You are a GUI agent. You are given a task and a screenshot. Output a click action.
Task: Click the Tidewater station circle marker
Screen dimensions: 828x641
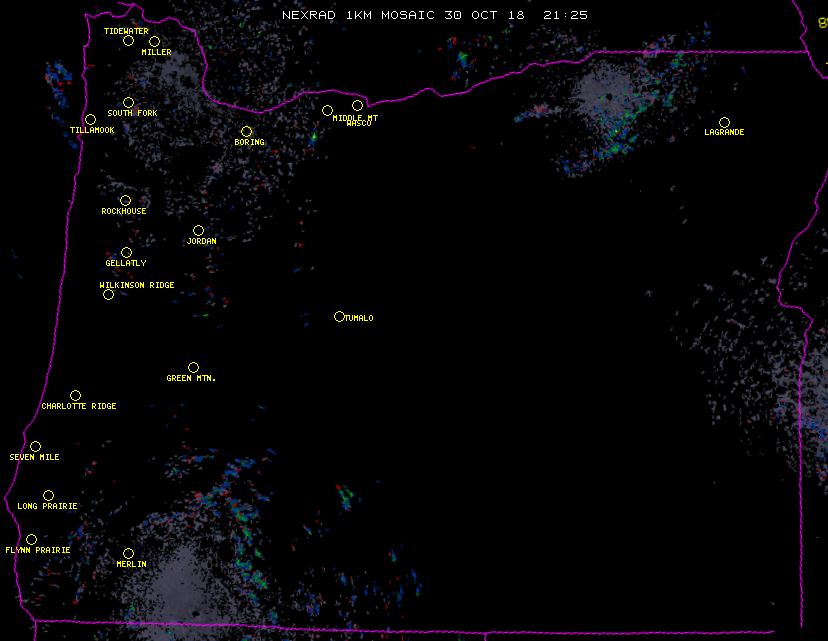[128, 41]
